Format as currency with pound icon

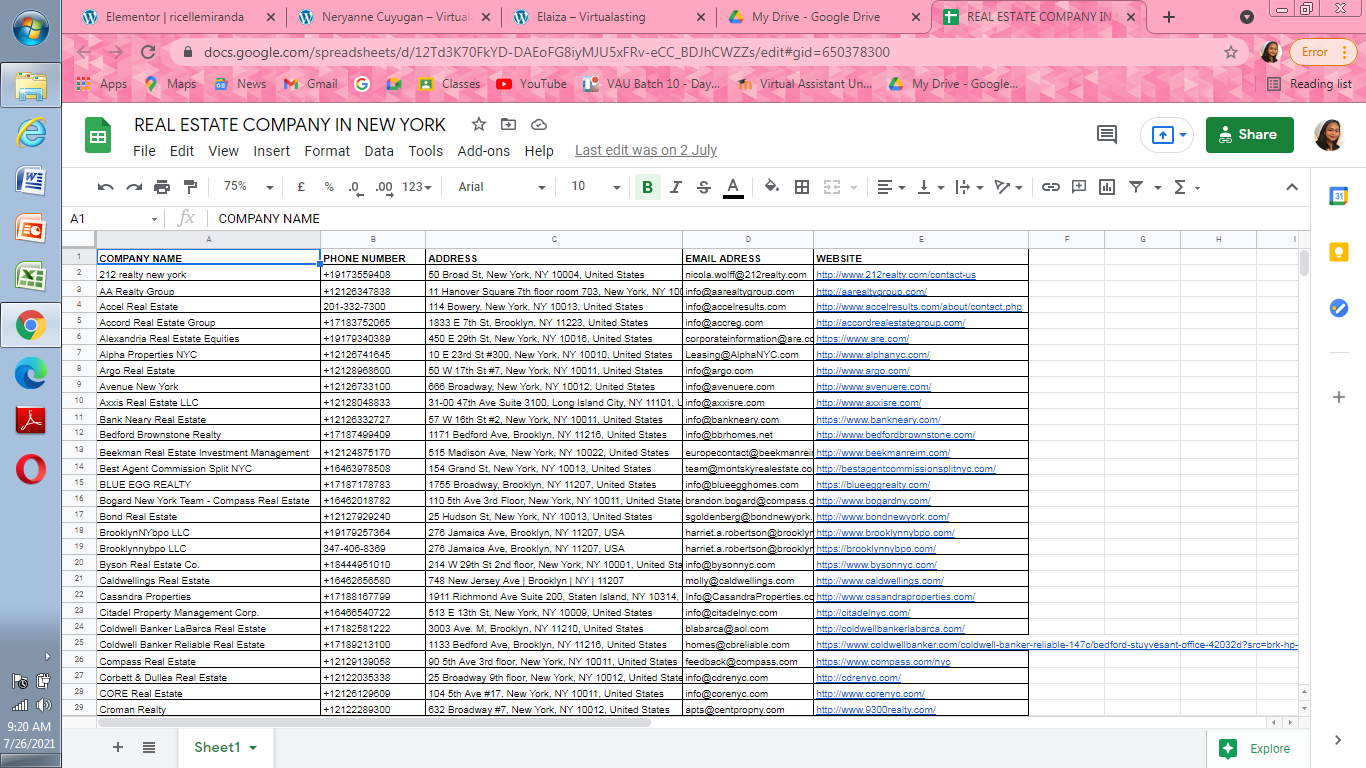pos(301,187)
